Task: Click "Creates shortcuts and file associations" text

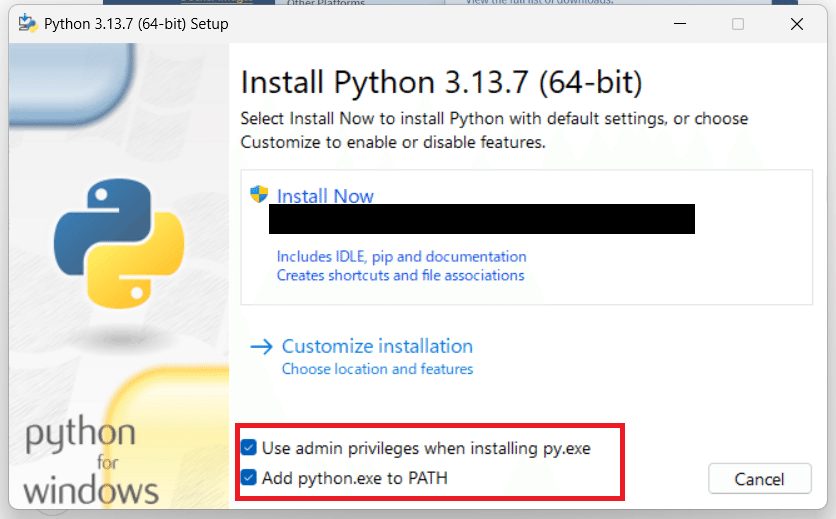Action: click(x=400, y=275)
